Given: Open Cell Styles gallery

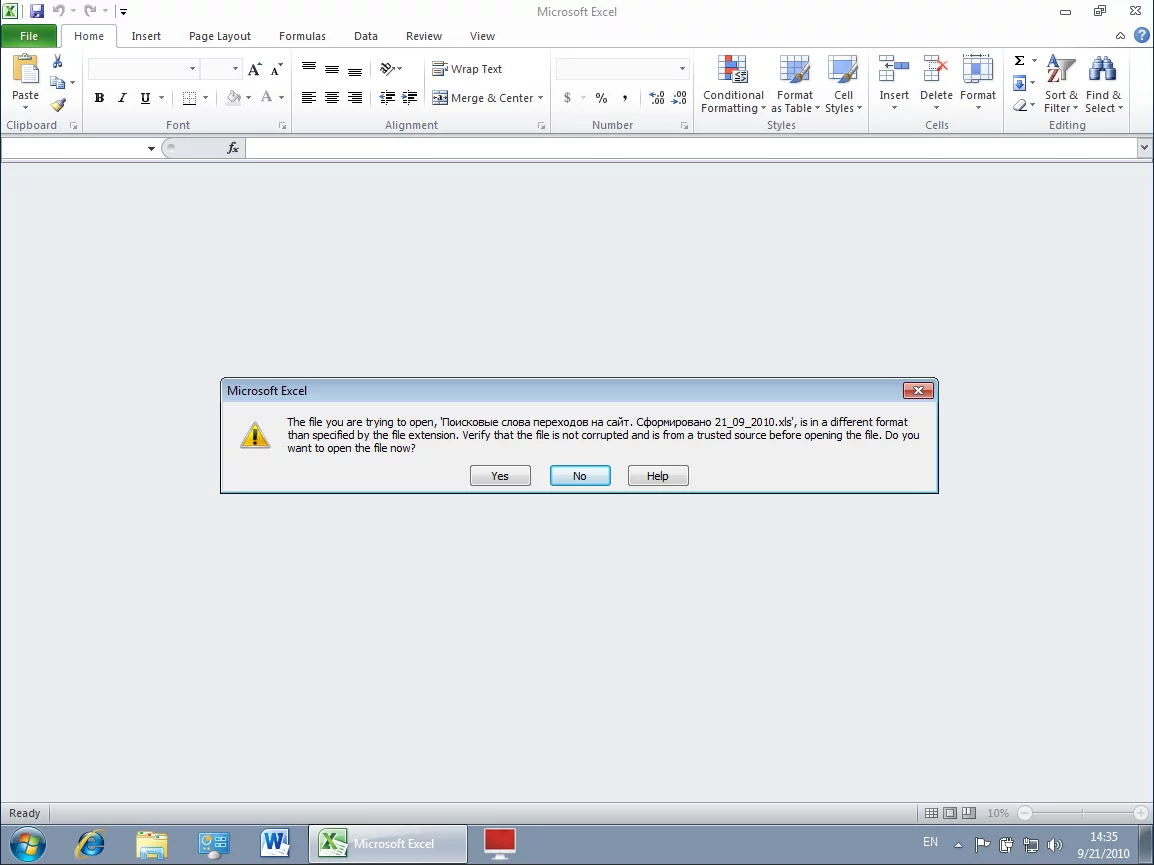Looking at the screenshot, I should (x=843, y=85).
